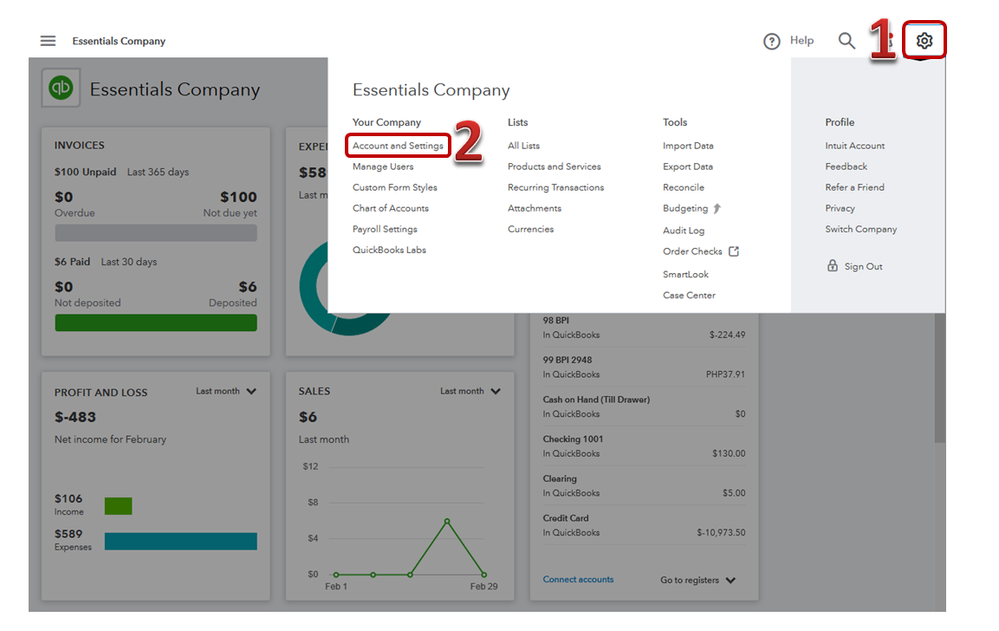Viewport: 999px width, 631px height.
Task: Click the page vertical scrollbar
Action: [x=940, y=377]
